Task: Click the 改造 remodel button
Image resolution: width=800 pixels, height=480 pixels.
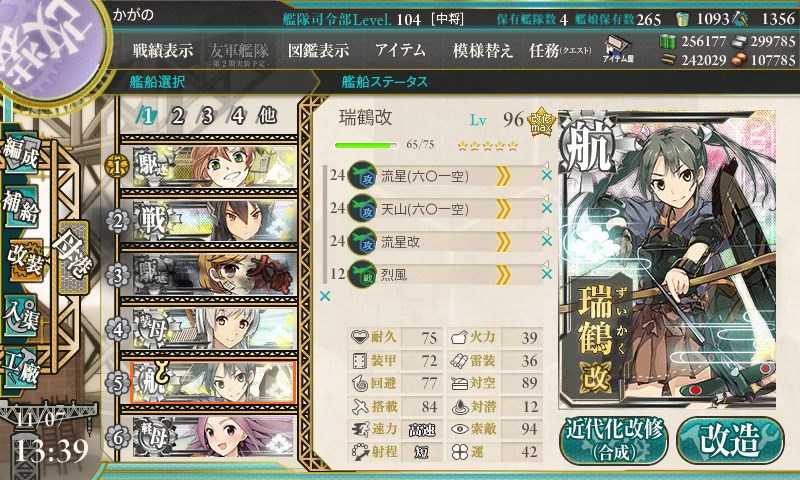Action: [730, 440]
